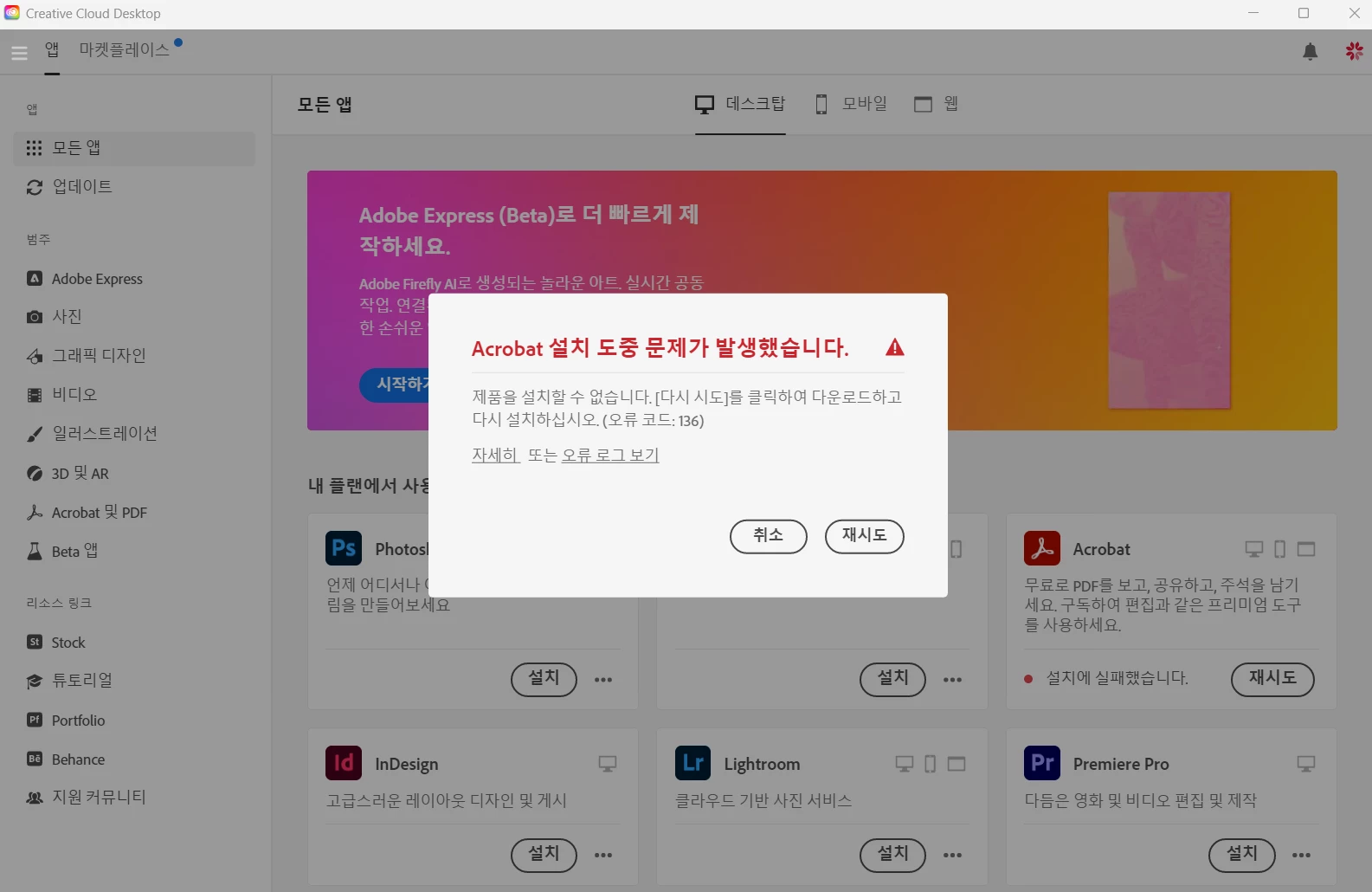Switch to the 마켓플레이스 tab

(x=124, y=49)
